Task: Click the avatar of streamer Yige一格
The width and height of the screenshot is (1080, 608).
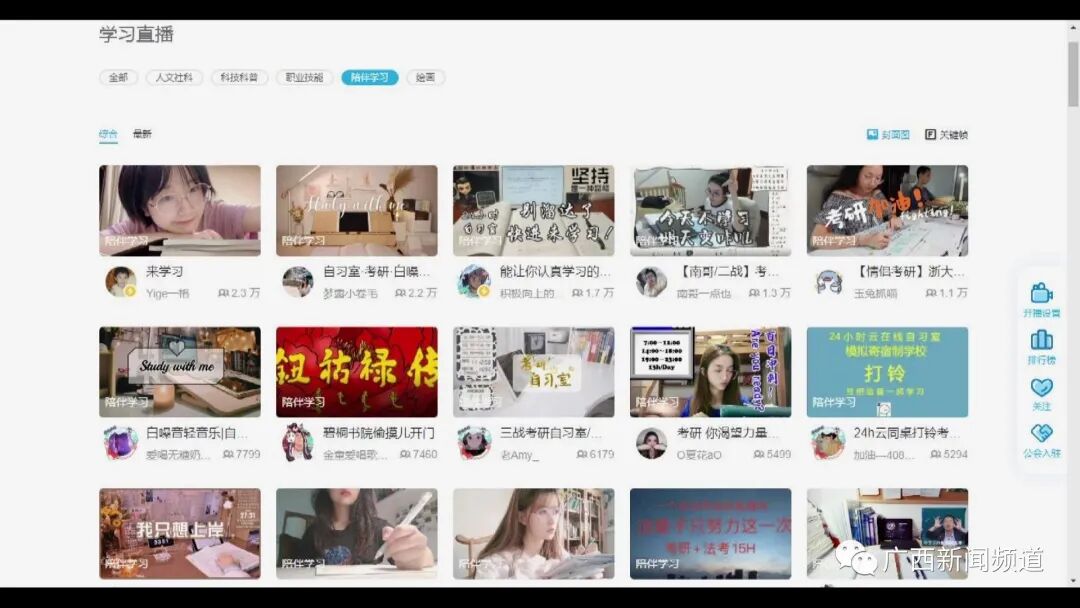Action: click(x=121, y=282)
